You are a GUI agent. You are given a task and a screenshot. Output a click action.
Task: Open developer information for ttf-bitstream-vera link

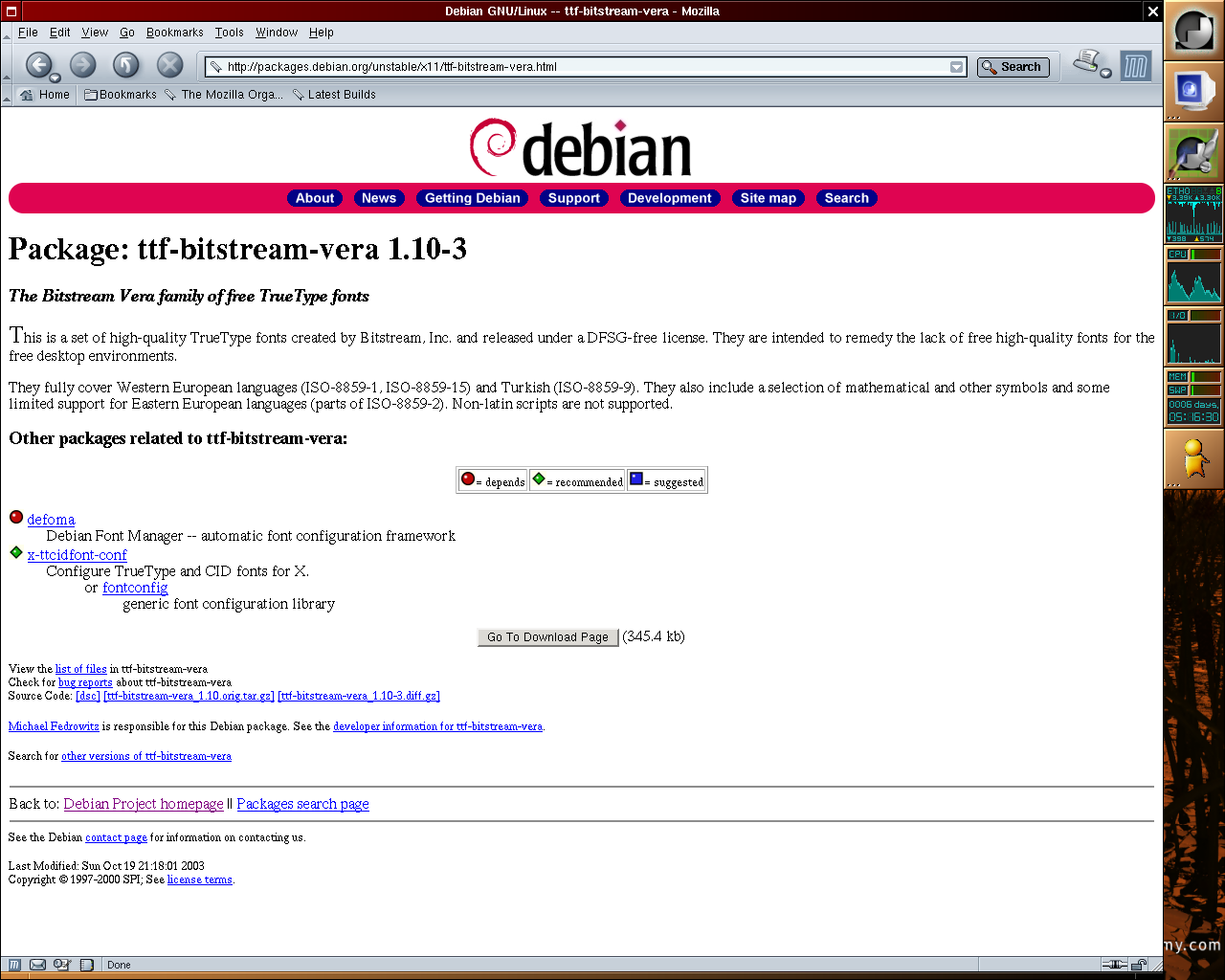point(438,726)
